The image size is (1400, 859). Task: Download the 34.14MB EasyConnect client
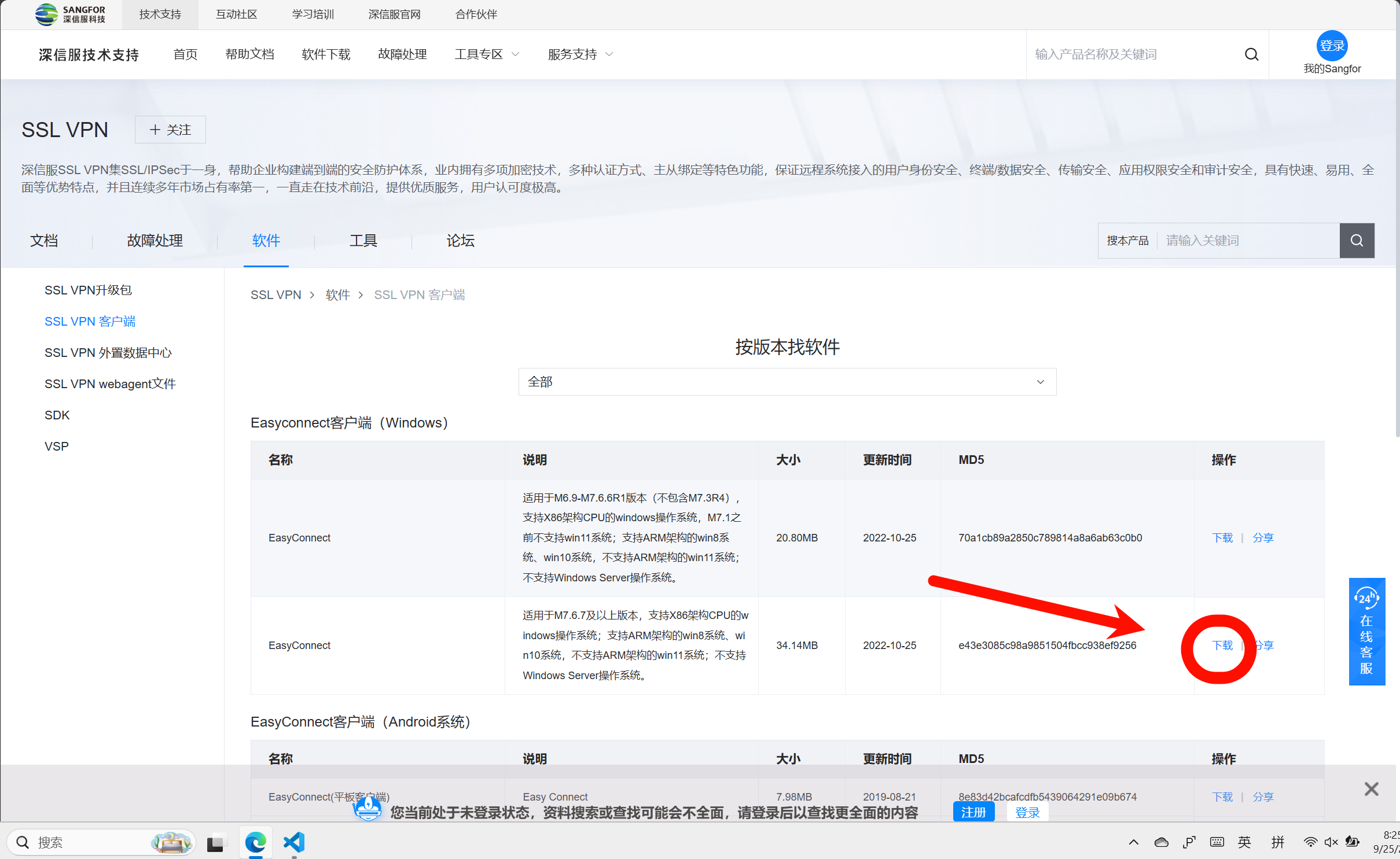(x=1222, y=646)
